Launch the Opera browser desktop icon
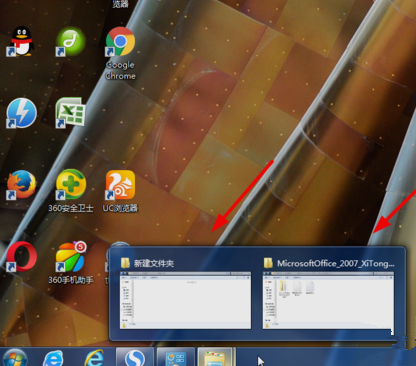416x366 pixels. pyautogui.click(x=21, y=257)
